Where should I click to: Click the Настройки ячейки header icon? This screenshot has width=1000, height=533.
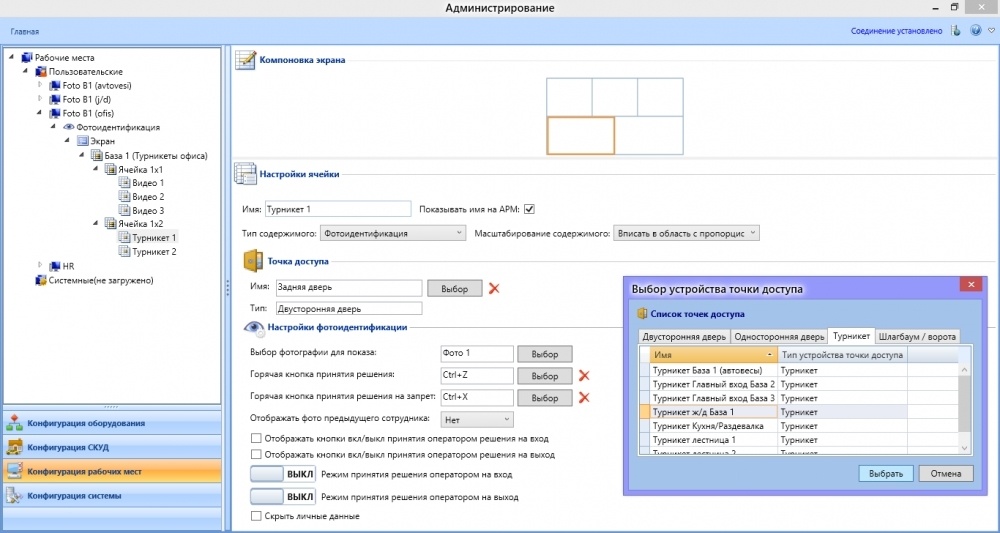coord(246,173)
